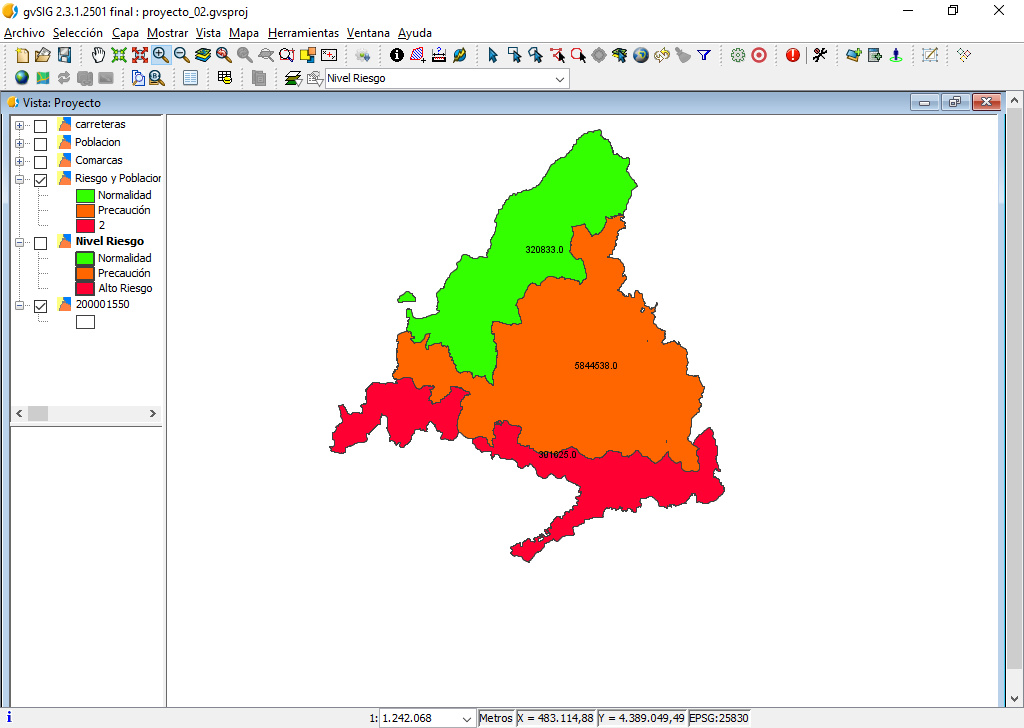Open the Vista menu

coord(208,33)
